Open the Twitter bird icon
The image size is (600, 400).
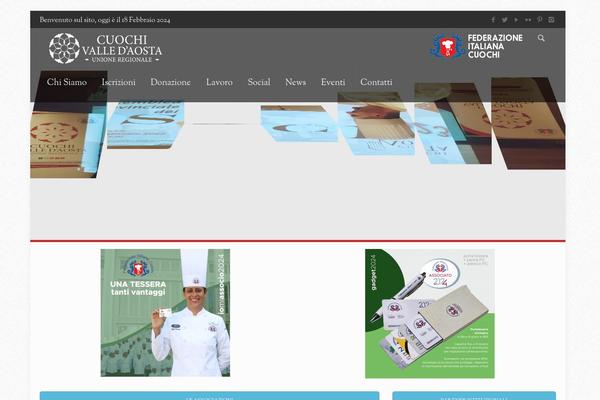505,20
